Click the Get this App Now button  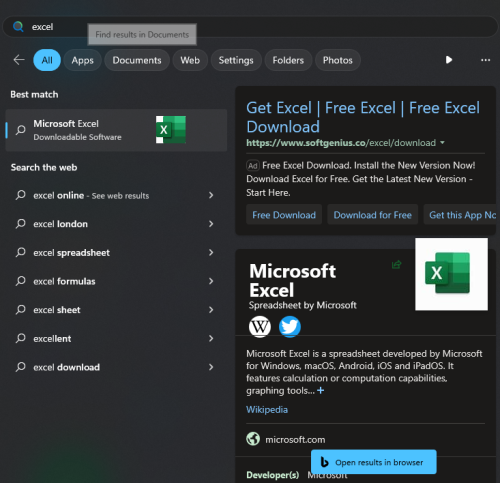[x=460, y=215]
